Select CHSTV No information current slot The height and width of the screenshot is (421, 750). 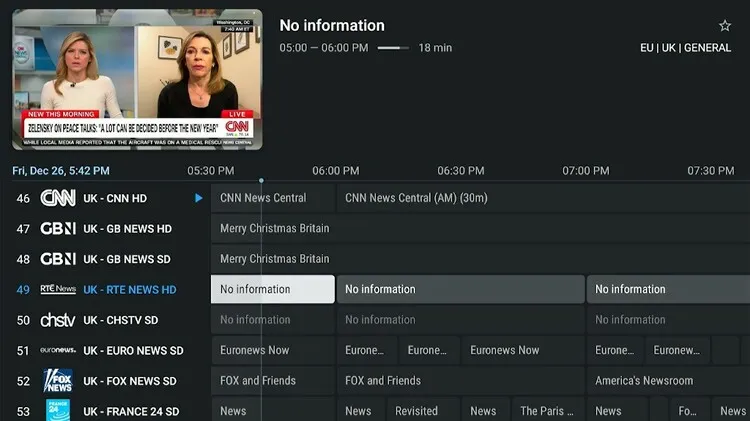273,320
